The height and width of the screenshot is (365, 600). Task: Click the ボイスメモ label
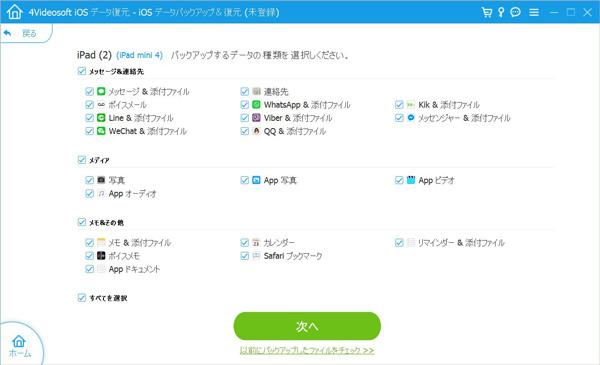124,256
